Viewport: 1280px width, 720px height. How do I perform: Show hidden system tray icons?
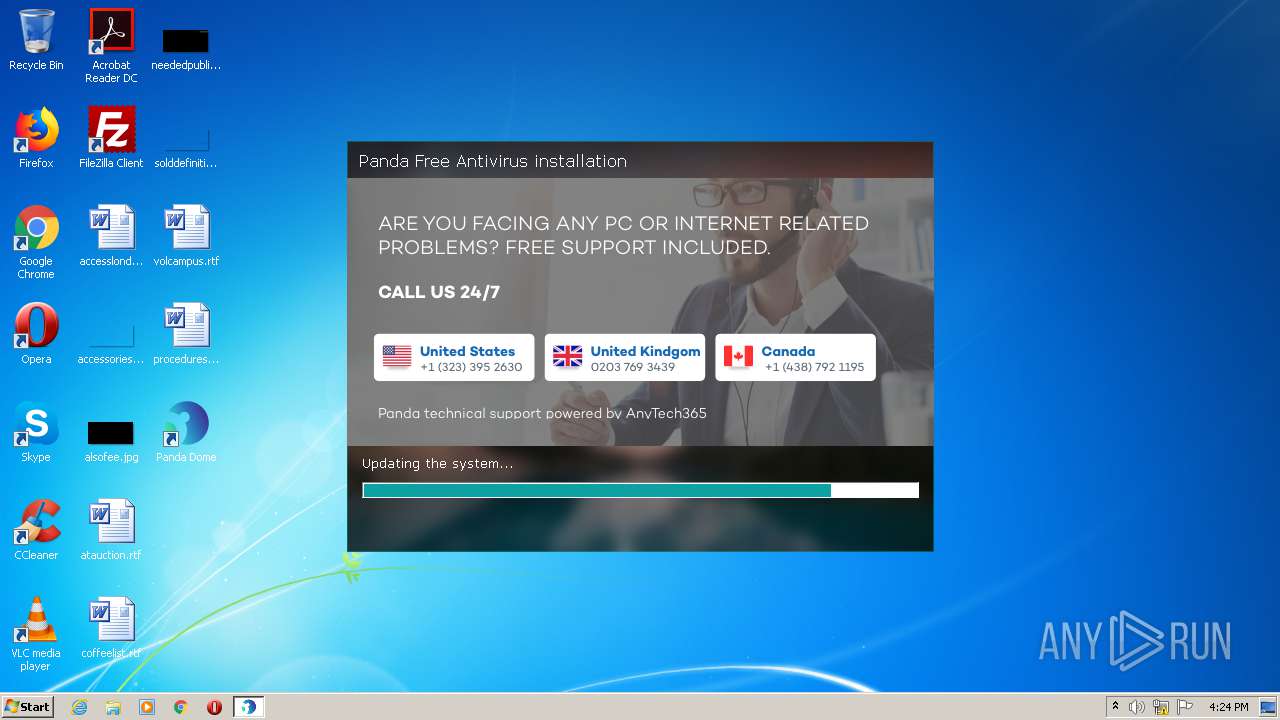tap(1115, 707)
